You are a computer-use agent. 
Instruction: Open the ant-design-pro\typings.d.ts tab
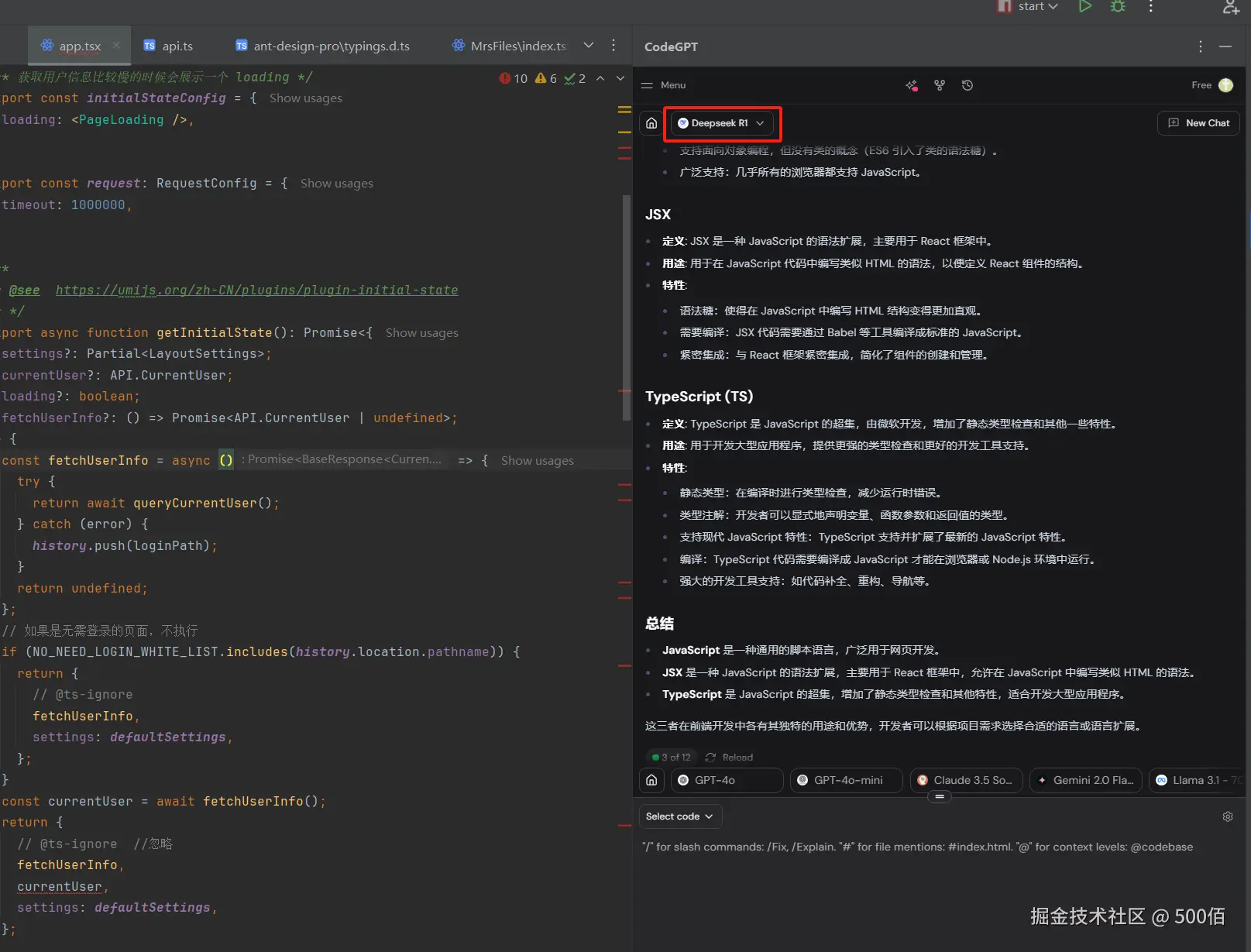pos(323,46)
